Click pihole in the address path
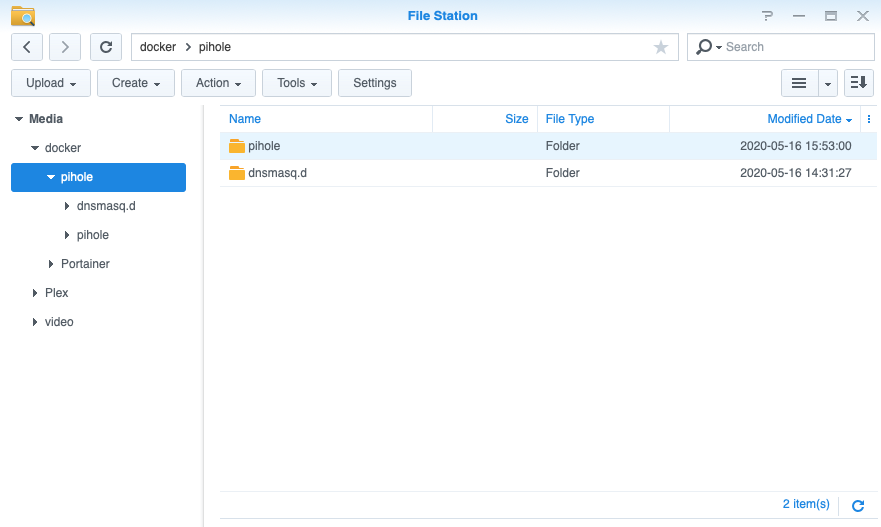The width and height of the screenshot is (881, 527). coord(215,47)
